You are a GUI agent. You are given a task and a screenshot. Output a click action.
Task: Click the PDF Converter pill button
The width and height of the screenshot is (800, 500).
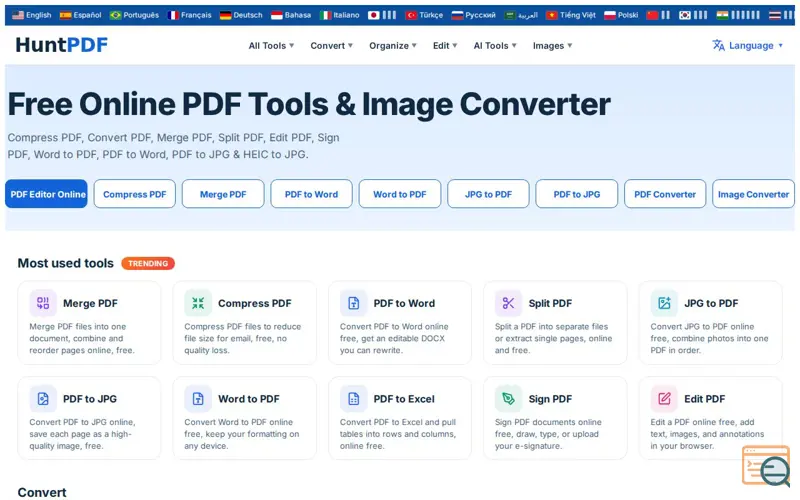pyautogui.click(x=665, y=194)
